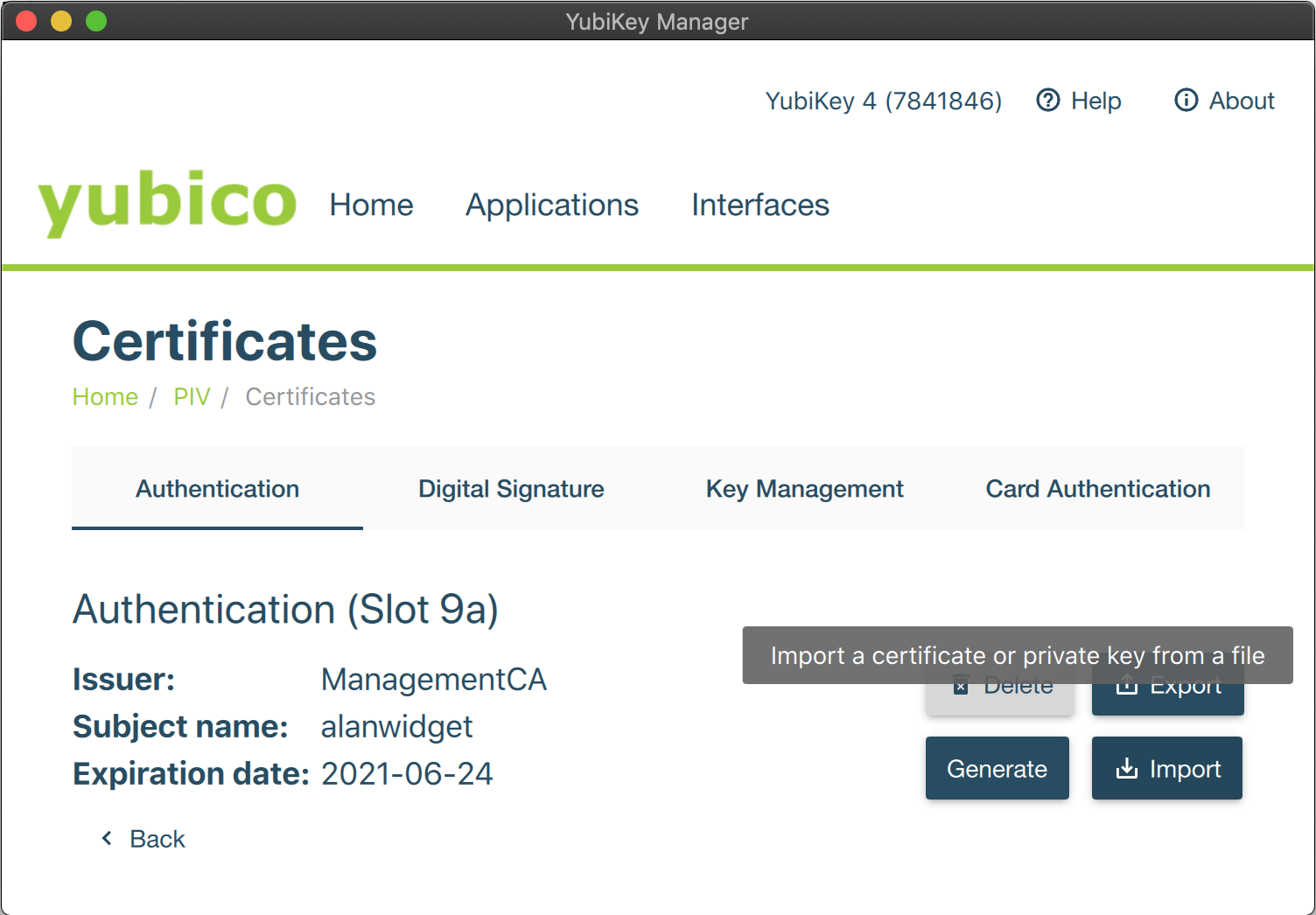Navigate to the PIV breadcrumb link
This screenshot has width=1316, height=915.
192,397
